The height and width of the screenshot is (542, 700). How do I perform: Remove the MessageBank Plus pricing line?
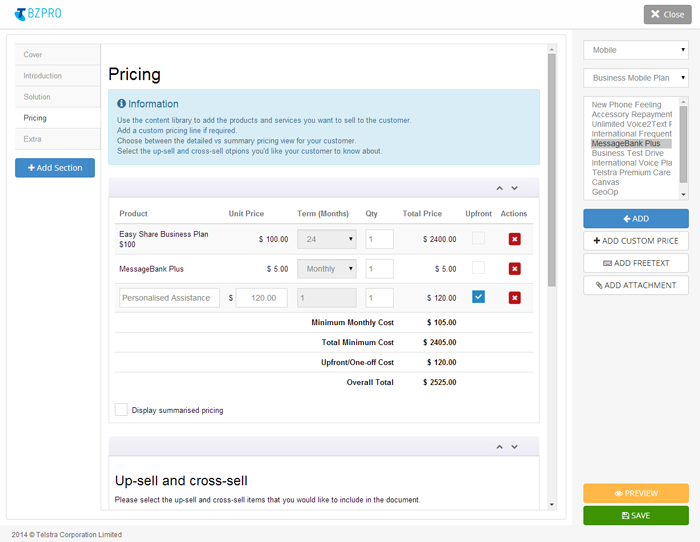pyautogui.click(x=514, y=269)
